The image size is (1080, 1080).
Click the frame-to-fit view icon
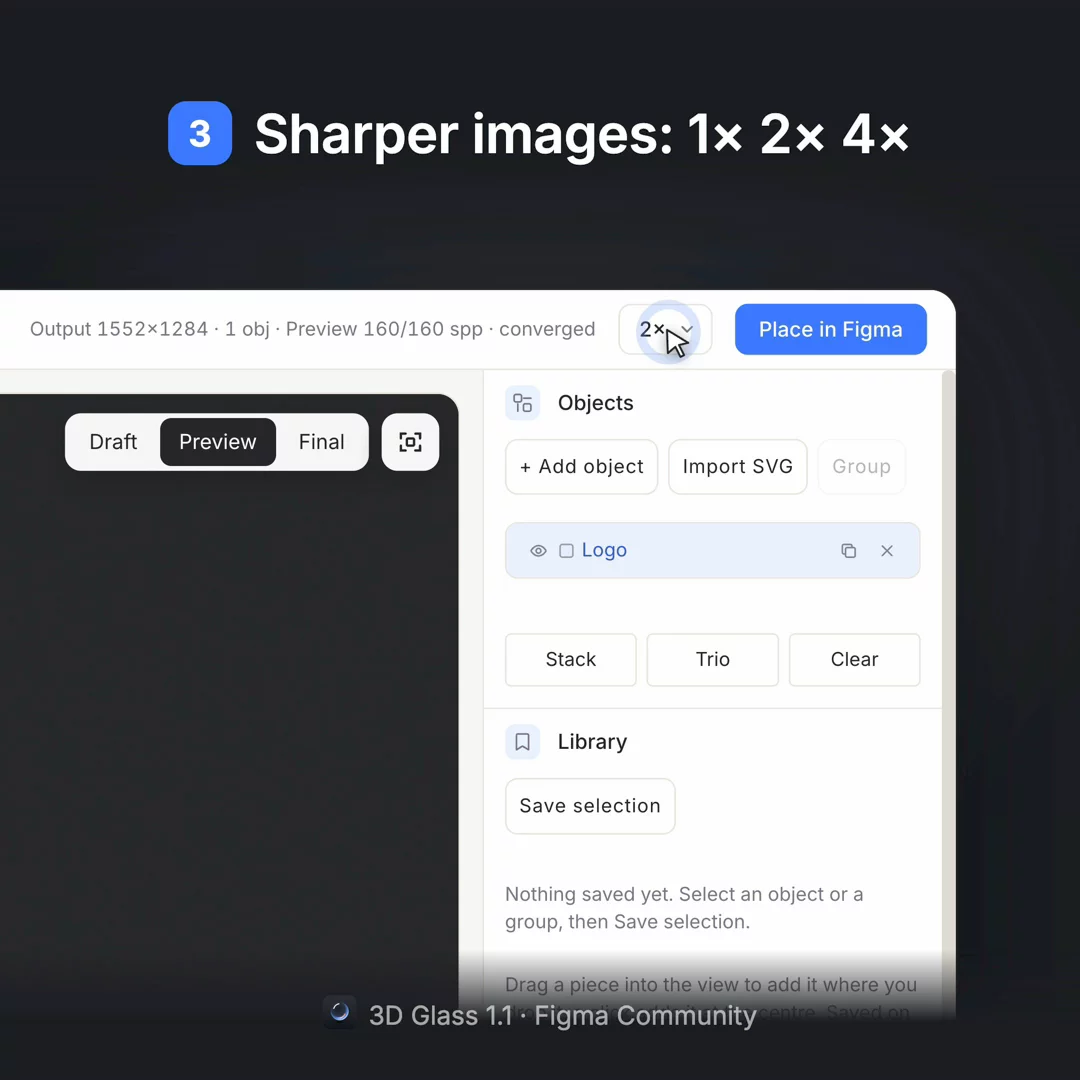(x=411, y=442)
